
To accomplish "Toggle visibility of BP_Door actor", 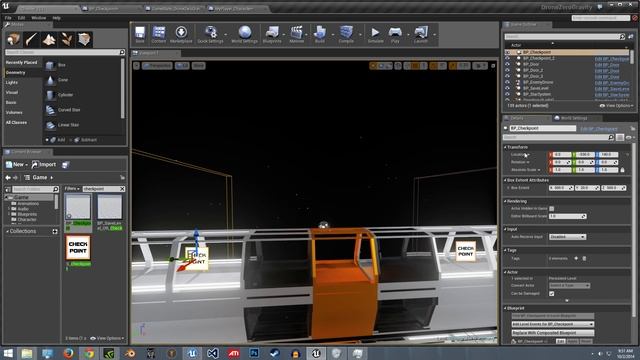I will (x=507, y=64).
